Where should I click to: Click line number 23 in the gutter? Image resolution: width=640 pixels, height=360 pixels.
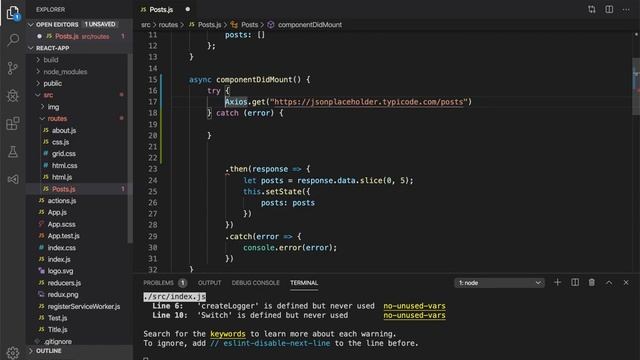(153, 169)
